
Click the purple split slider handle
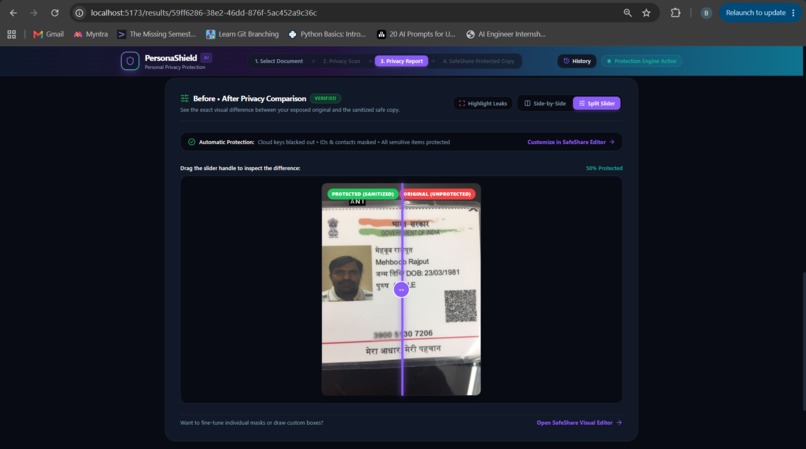(x=401, y=290)
